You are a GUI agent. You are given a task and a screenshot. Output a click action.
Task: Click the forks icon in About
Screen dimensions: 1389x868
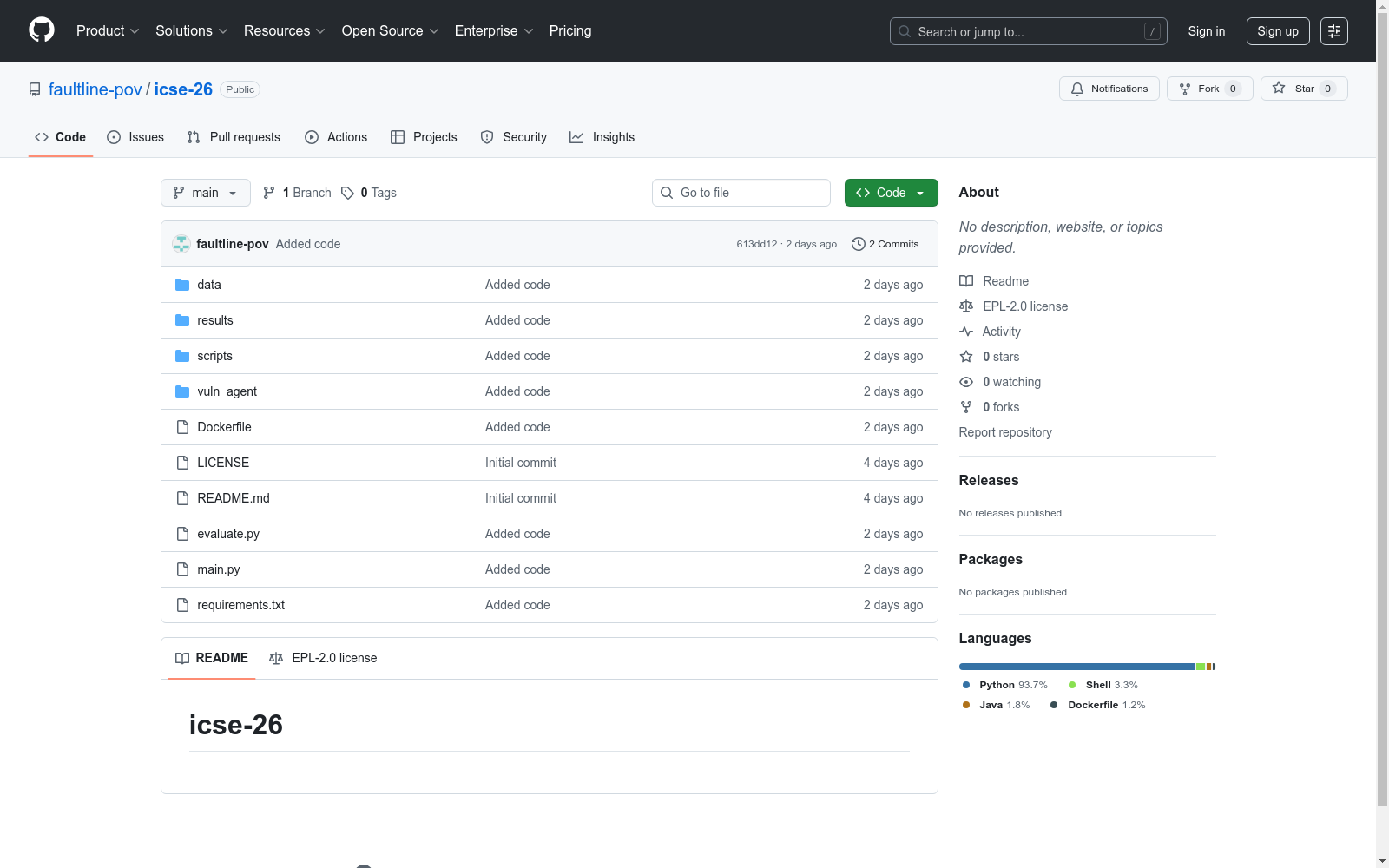coord(966,407)
